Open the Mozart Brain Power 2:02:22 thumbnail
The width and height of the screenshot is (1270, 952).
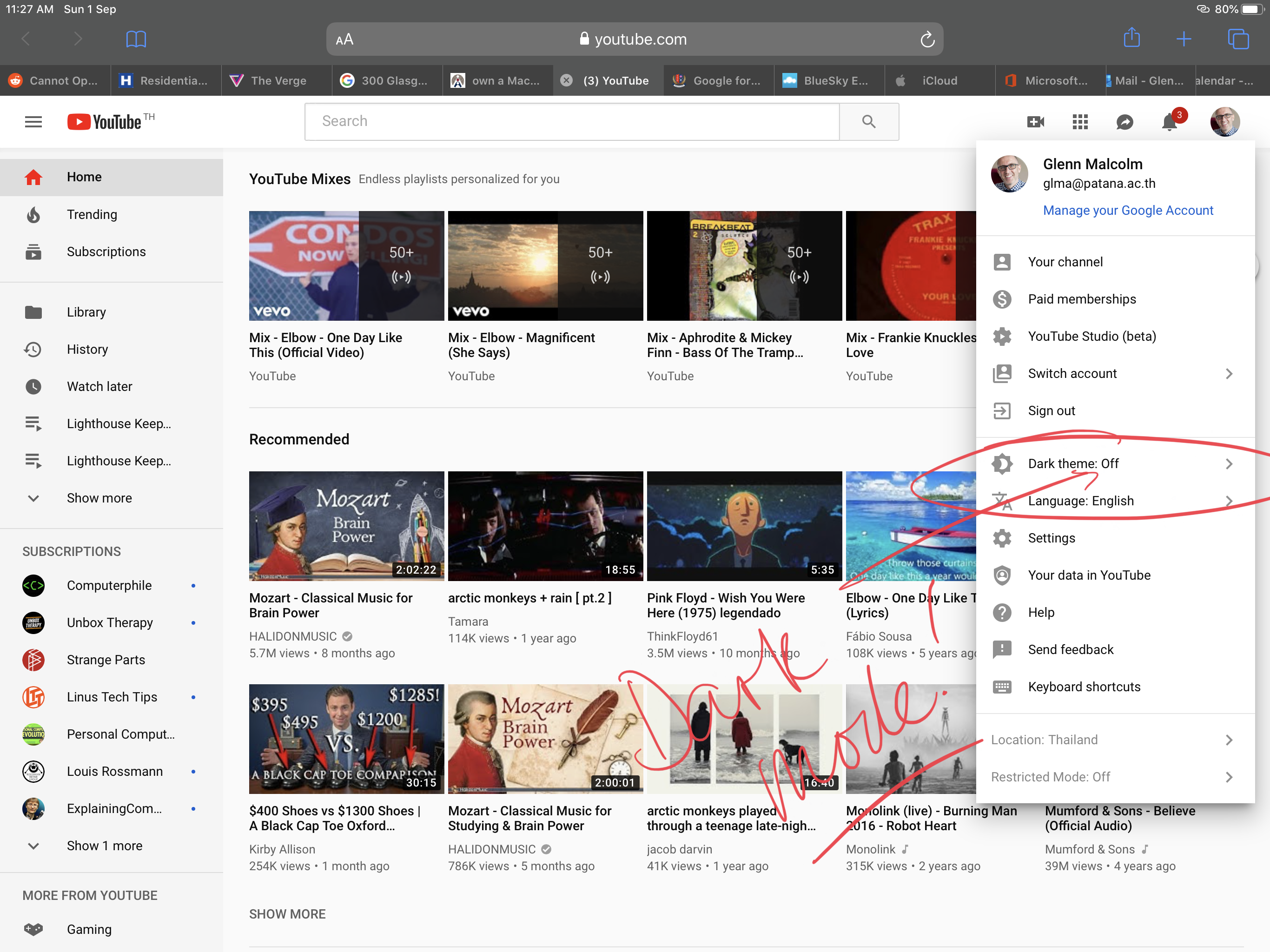(346, 526)
